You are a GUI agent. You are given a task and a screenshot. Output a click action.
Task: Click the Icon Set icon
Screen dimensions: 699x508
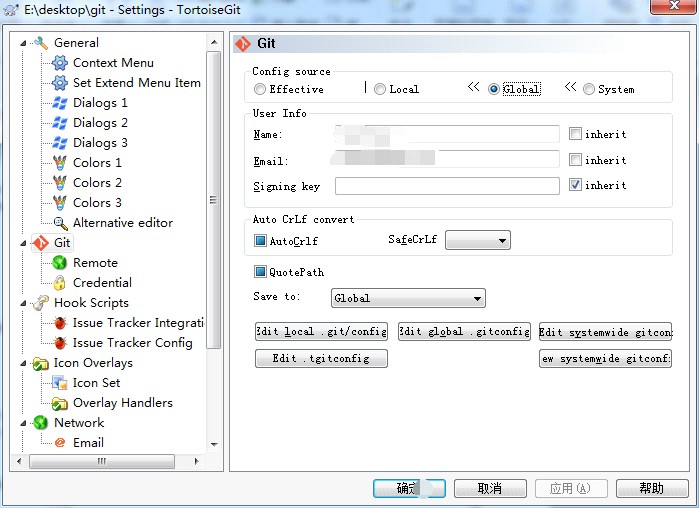pos(60,383)
